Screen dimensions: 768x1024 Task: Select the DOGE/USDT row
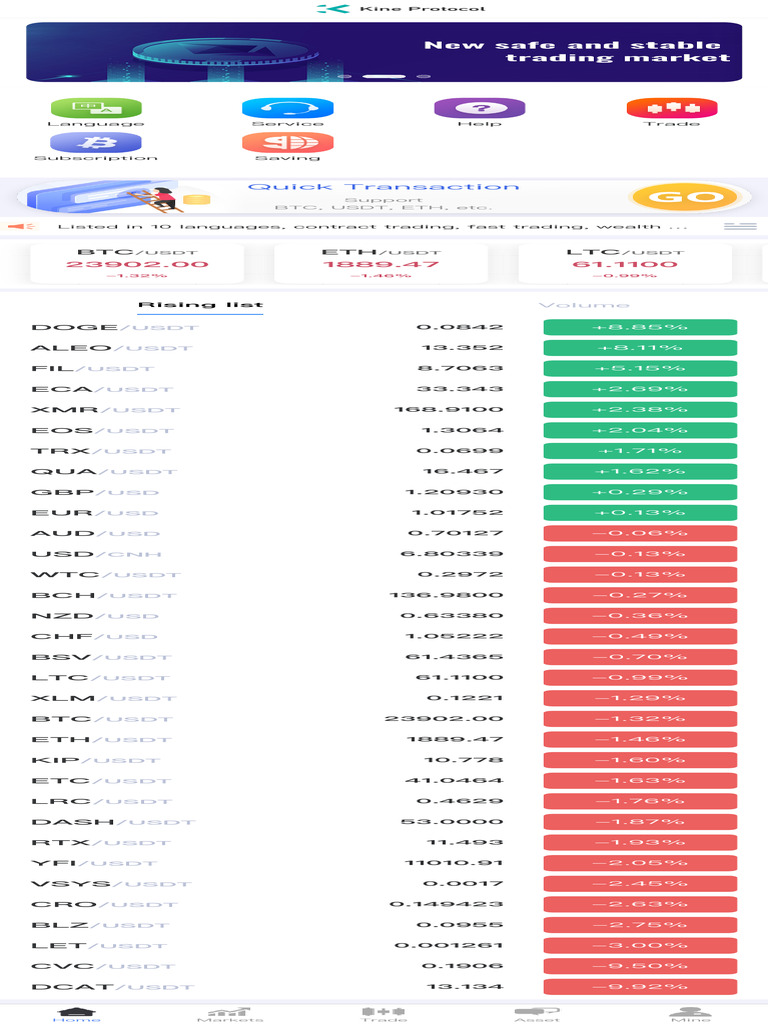[x=384, y=327]
